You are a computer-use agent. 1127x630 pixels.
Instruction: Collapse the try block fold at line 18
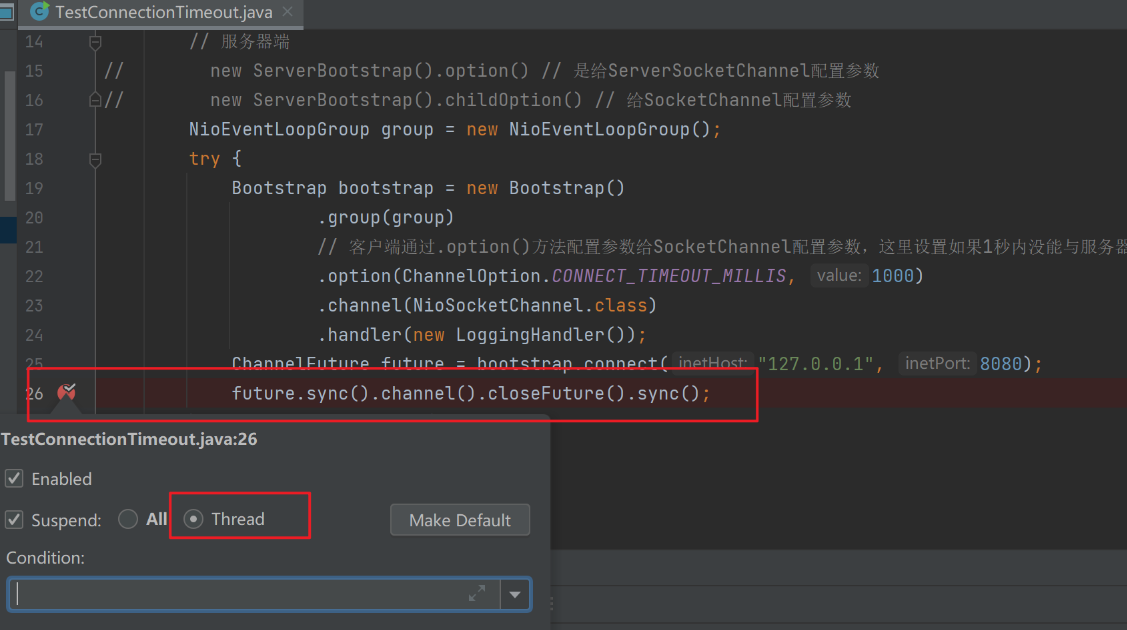[x=96, y=159]
